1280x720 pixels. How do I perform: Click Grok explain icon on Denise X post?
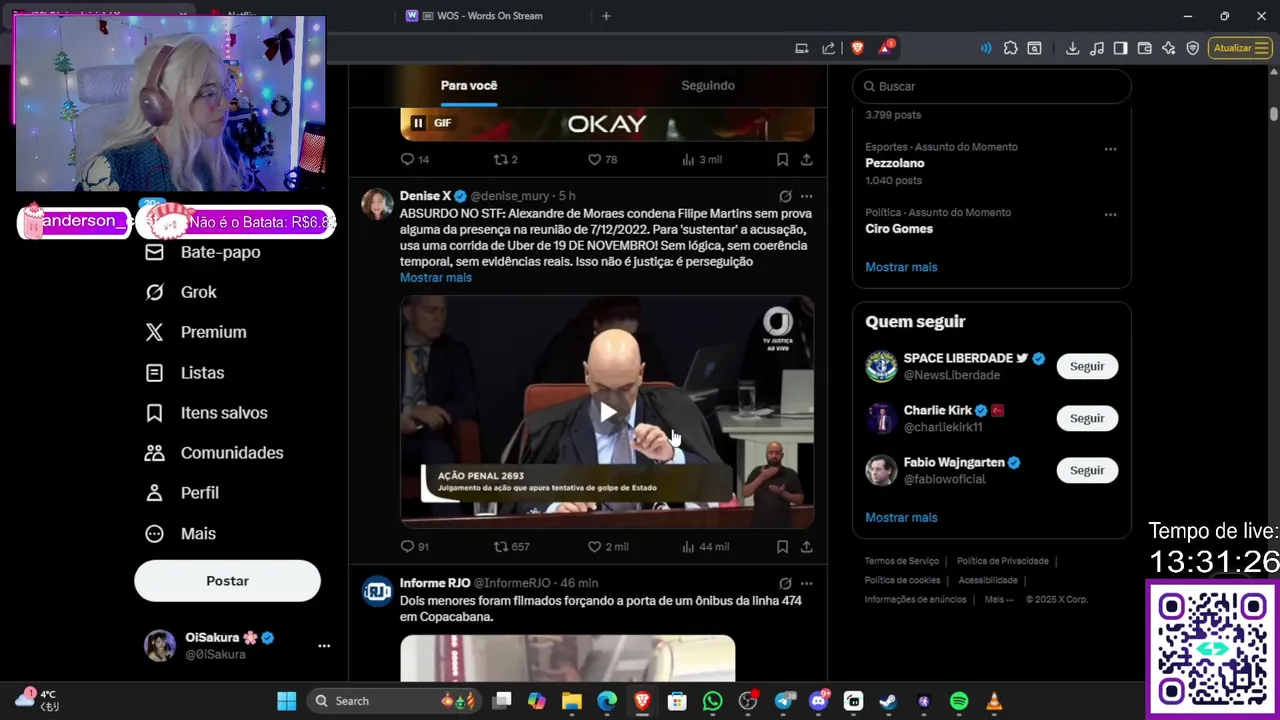point(785,196)
